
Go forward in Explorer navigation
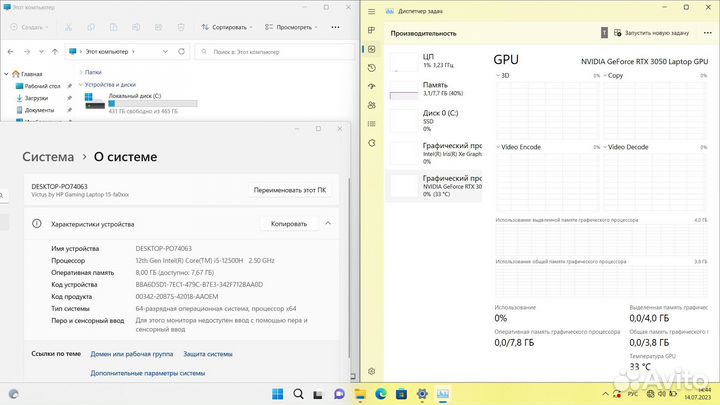27,52
